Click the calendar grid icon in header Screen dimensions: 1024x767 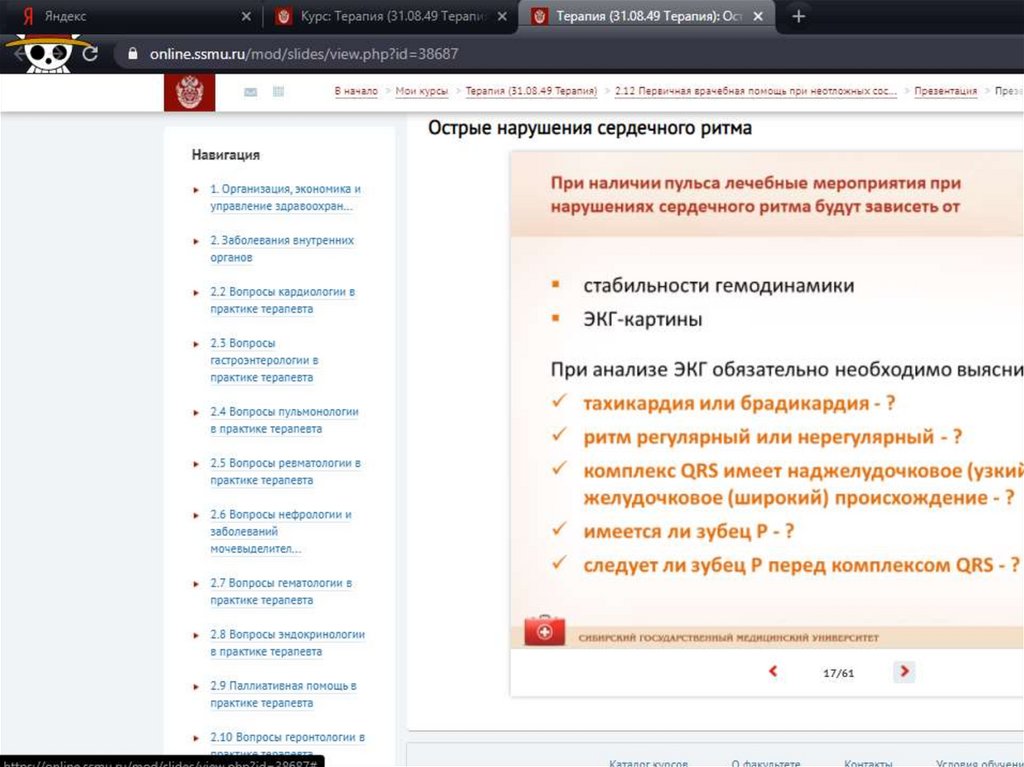point(279,92)
